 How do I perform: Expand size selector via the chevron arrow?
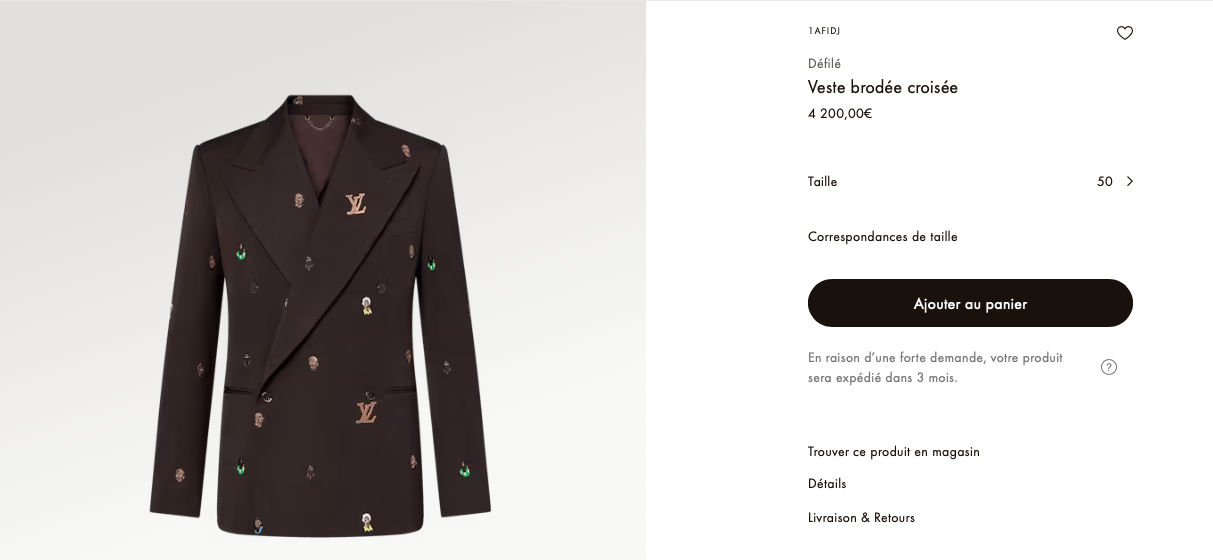point(1130,181)
